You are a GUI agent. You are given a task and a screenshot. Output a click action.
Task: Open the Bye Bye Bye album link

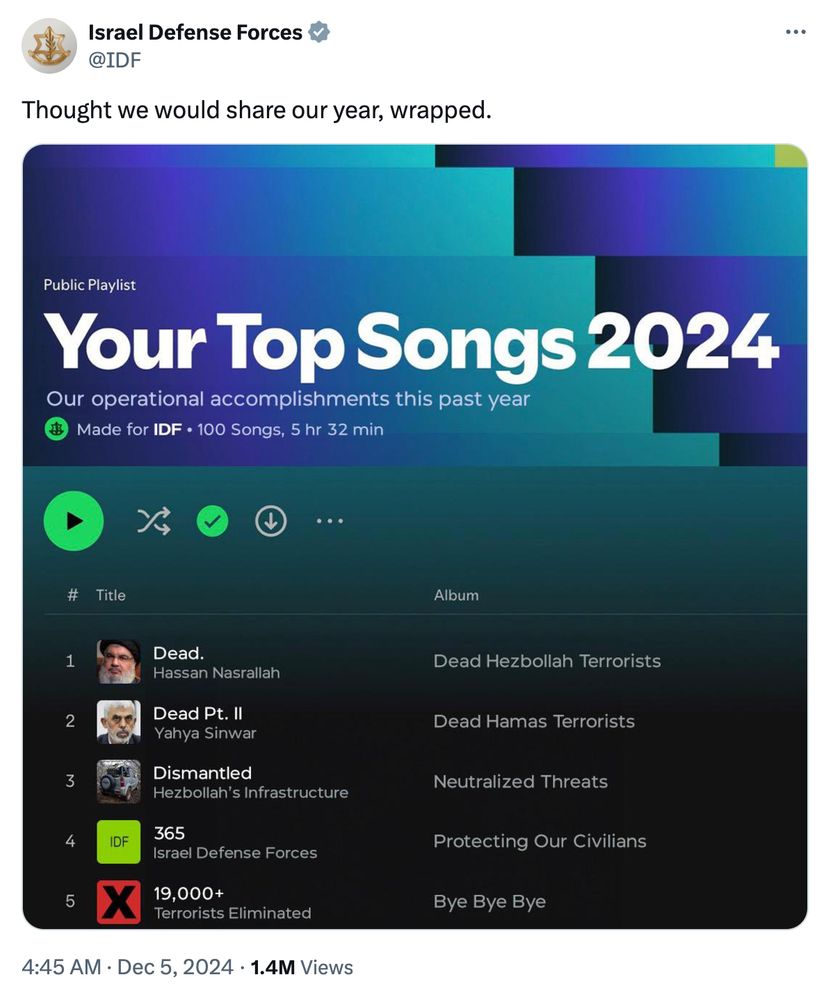click(490, 902)
